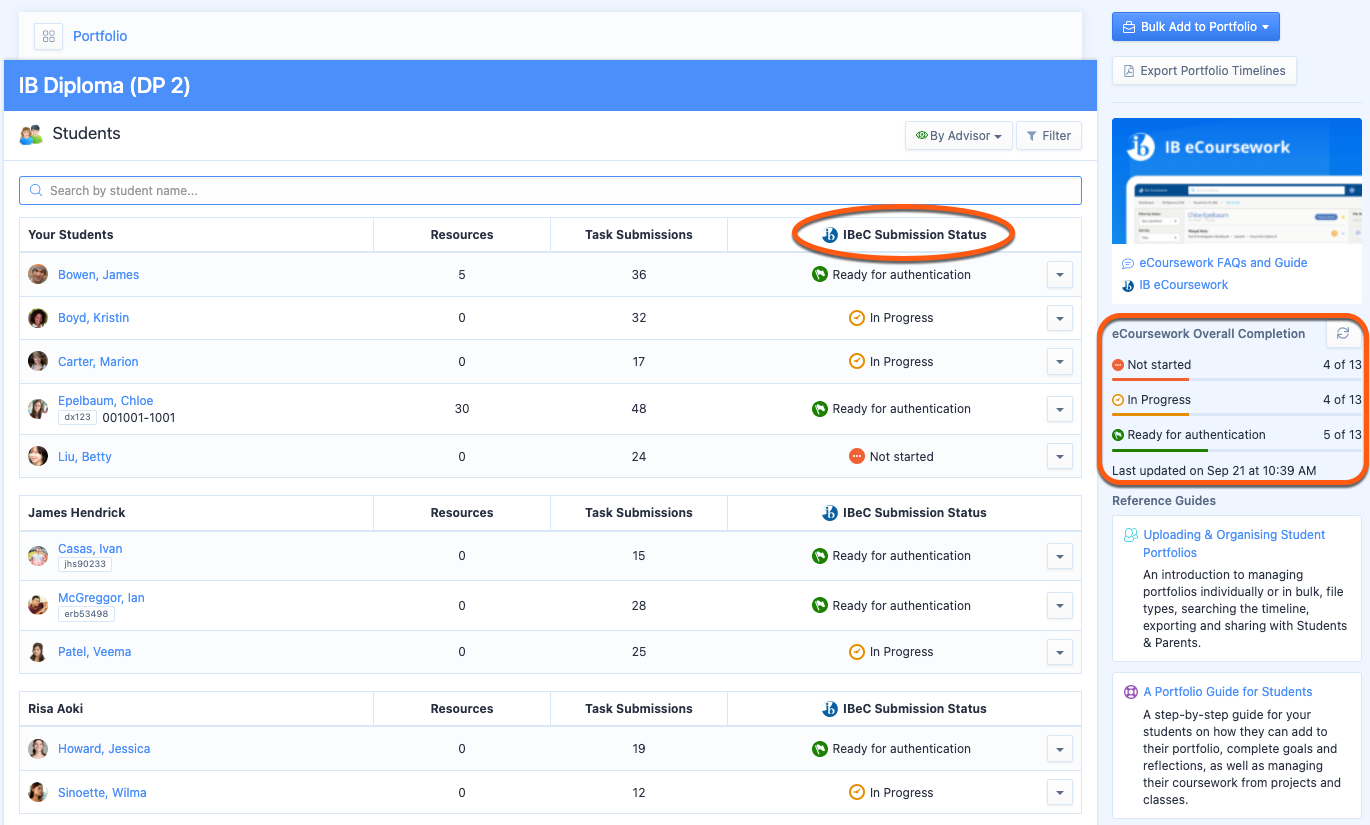Click Wilma Sinoette's avatar
The height and width of the screenshot is (825, 1370).
38,793
